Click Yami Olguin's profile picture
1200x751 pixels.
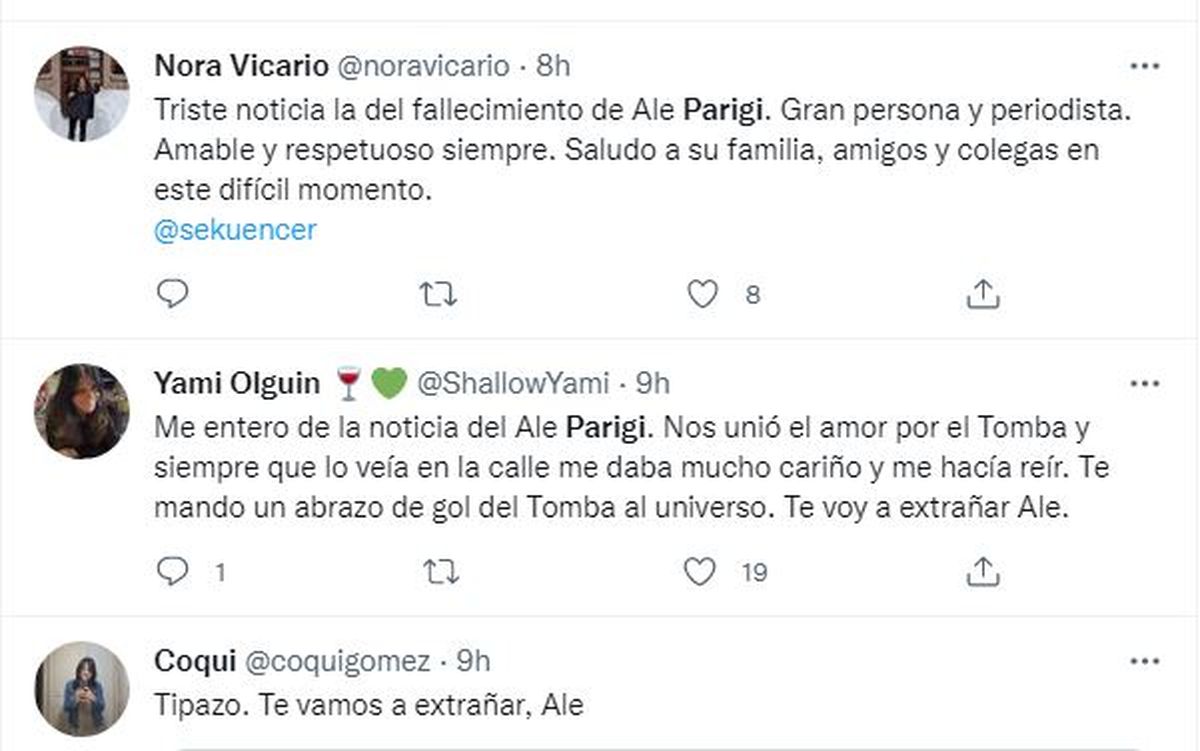click(82, 411)
